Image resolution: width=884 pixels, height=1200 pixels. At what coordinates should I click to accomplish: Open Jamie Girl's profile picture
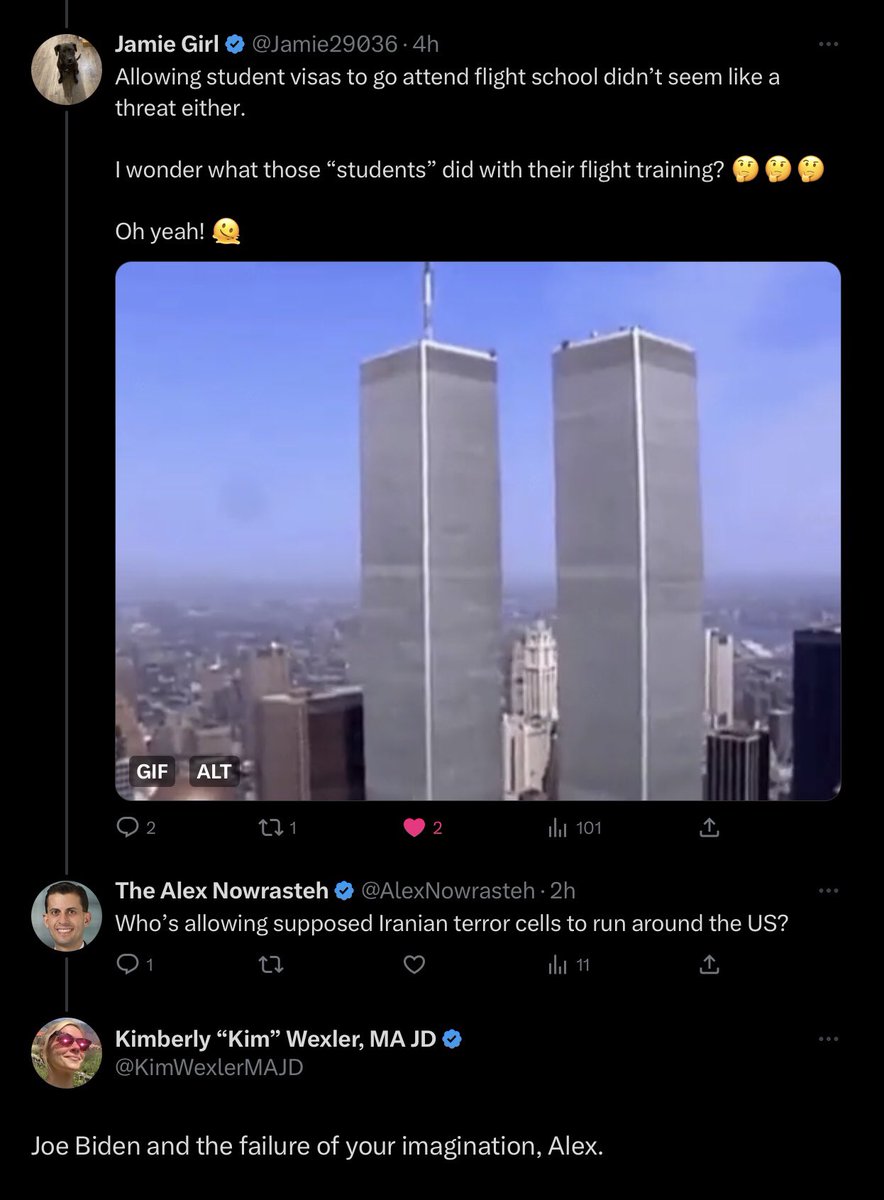[67, 69]
